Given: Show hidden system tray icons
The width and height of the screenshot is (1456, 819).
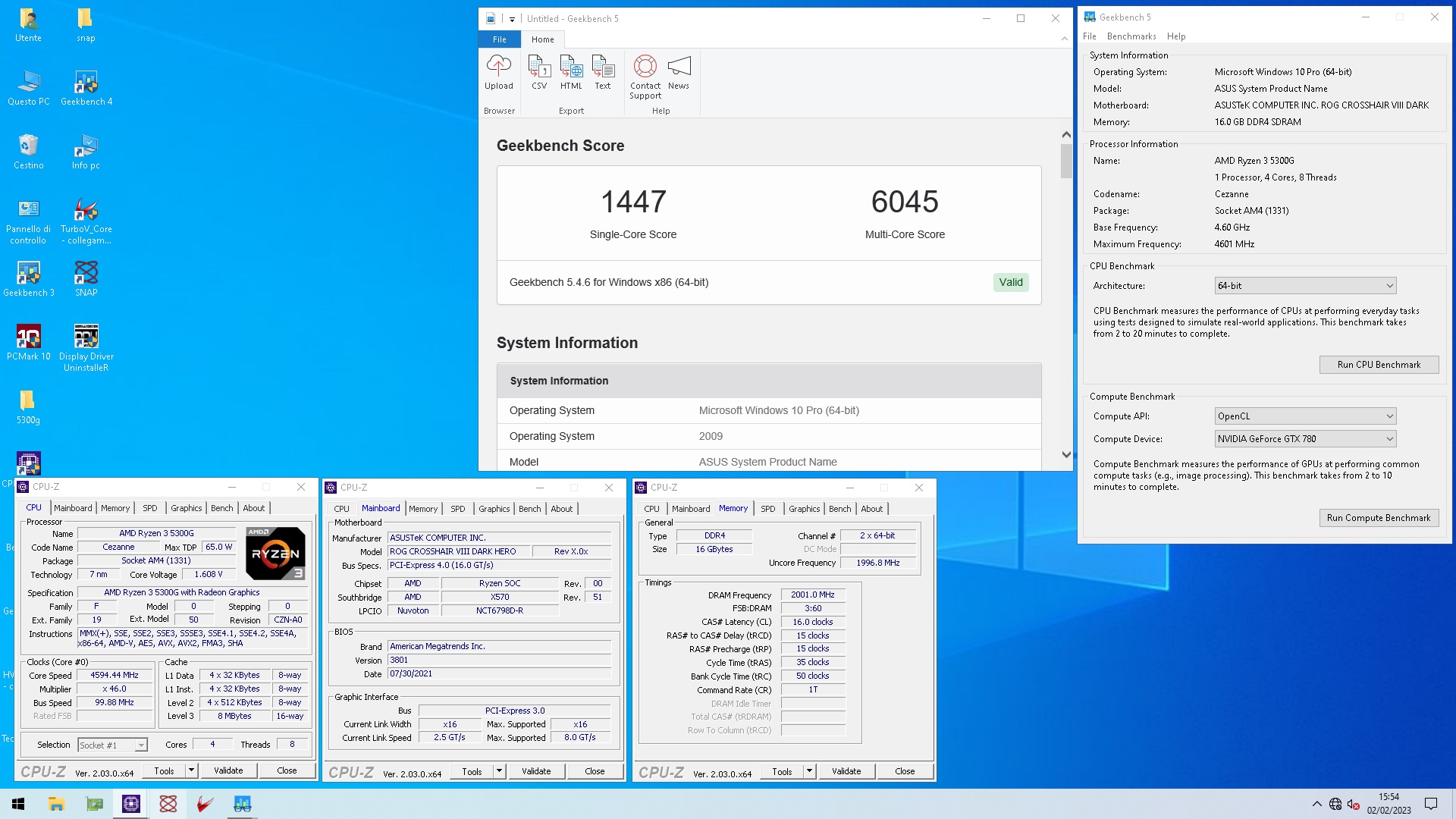Looking at the screenshot, I should point(1316,804).
